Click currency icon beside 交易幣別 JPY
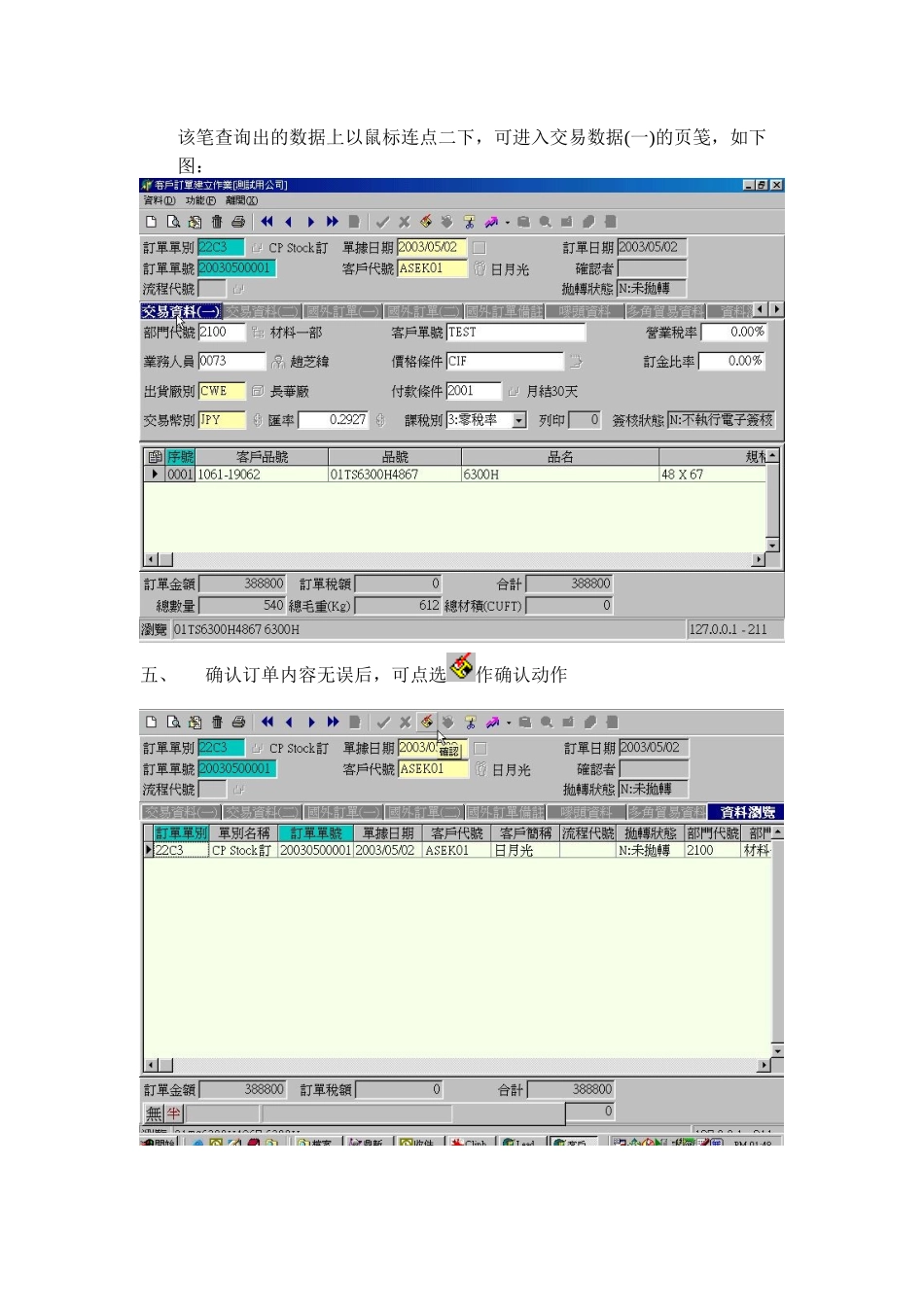 click(257, 420)
